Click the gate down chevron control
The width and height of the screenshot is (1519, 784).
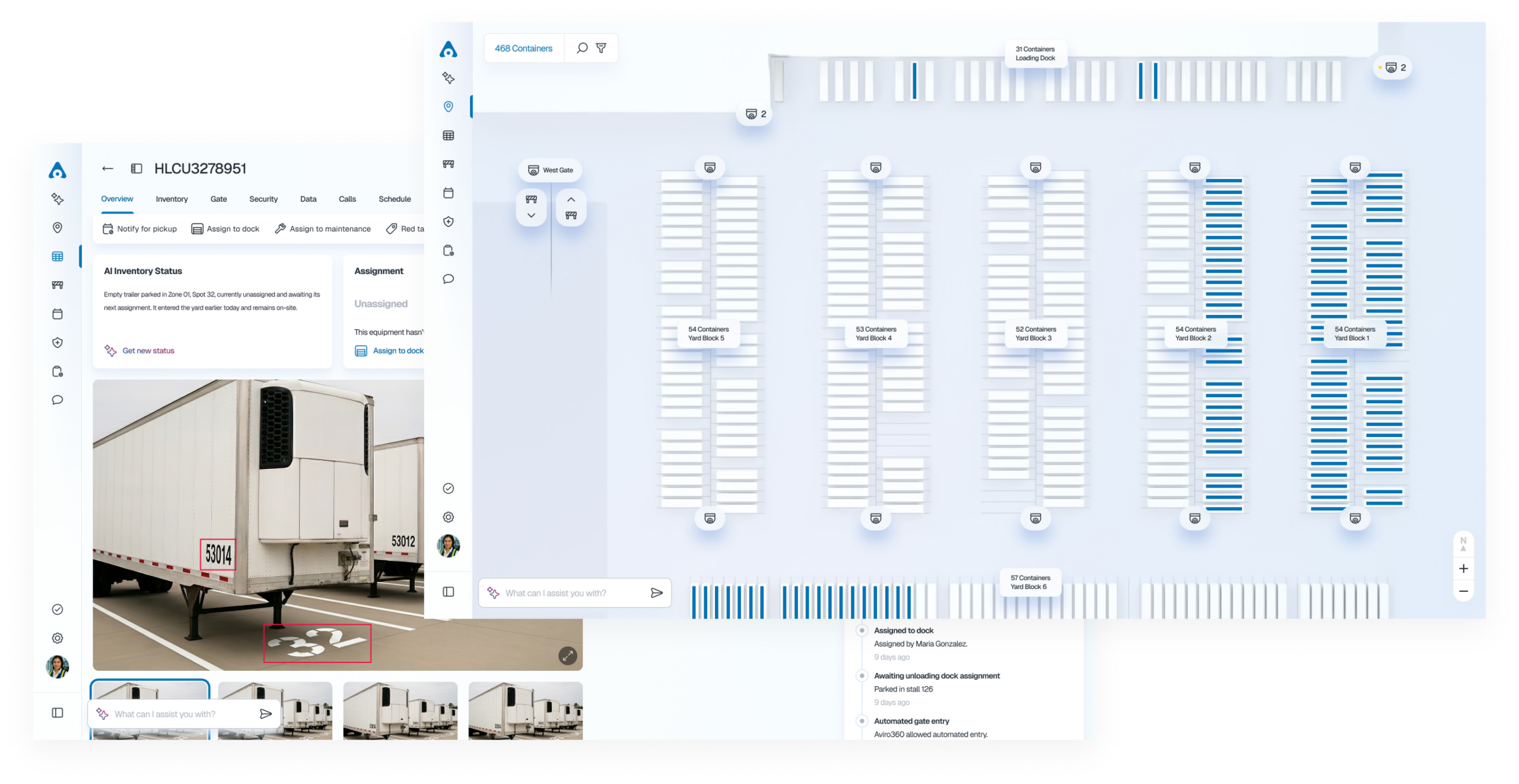click(x=531, y=215)
